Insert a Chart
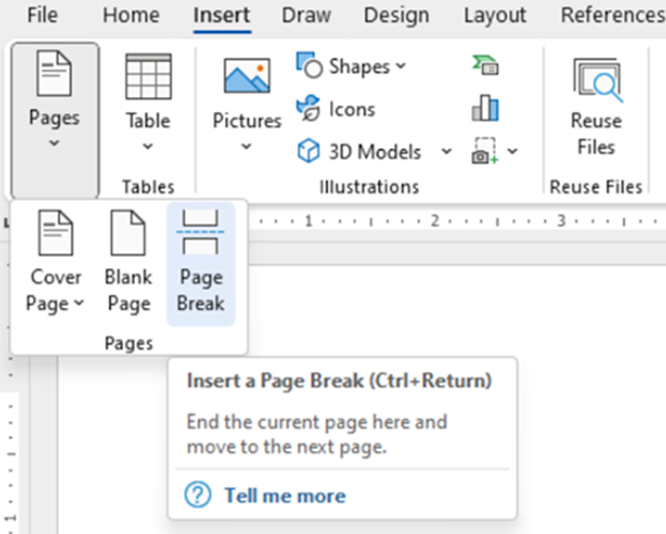Viewport: 666px width, 534px height. pyautogui.click(x=485, y=108)
